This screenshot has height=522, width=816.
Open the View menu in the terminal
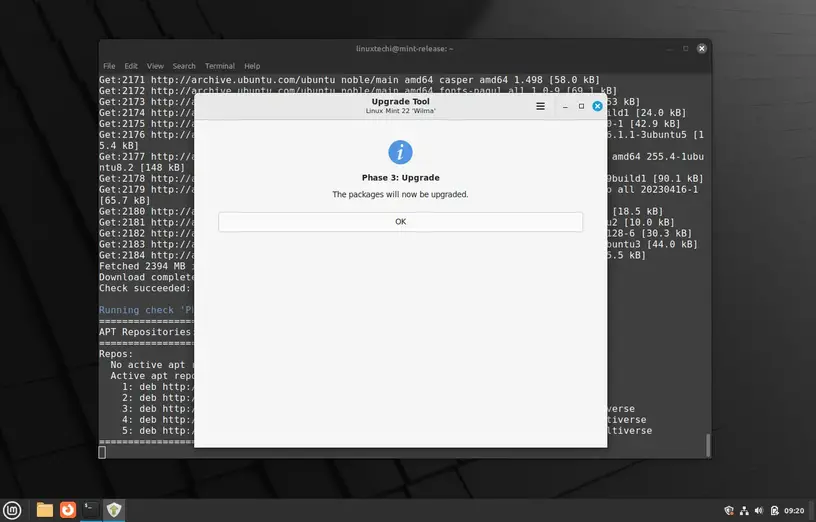[155, 66]
